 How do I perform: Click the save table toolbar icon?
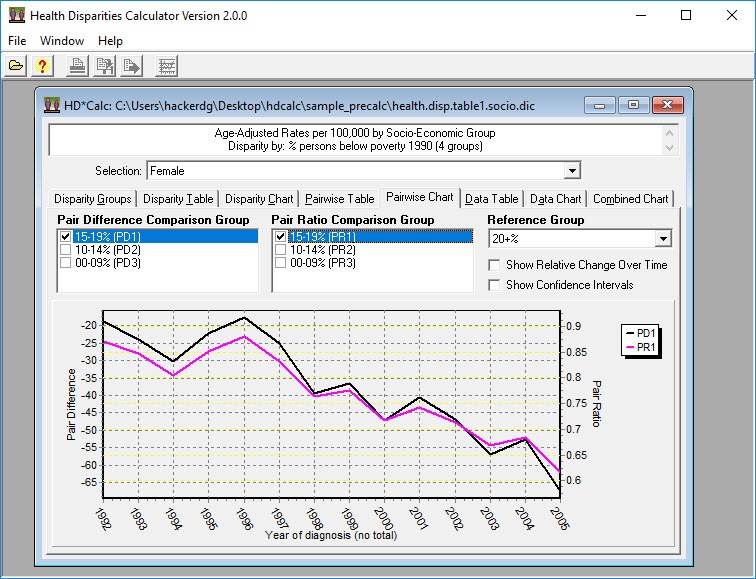[x=104, y=66]
